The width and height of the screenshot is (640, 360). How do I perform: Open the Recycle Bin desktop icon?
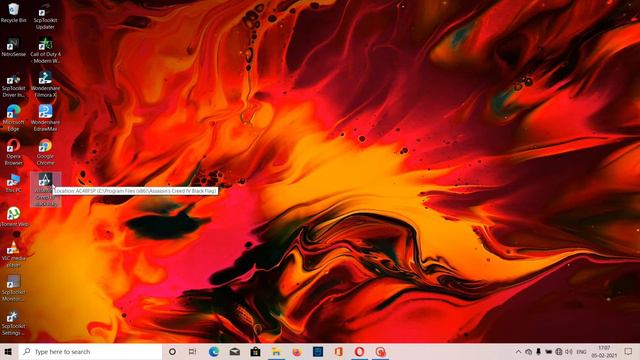[x=13, y=12]
